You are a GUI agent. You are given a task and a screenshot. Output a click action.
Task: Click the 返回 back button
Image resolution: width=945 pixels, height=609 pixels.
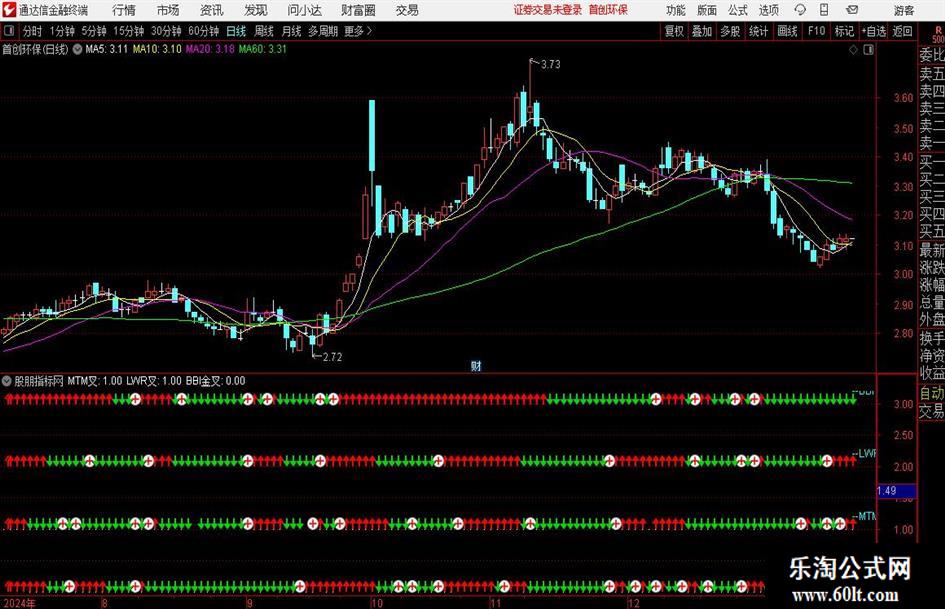pos(902,31)
